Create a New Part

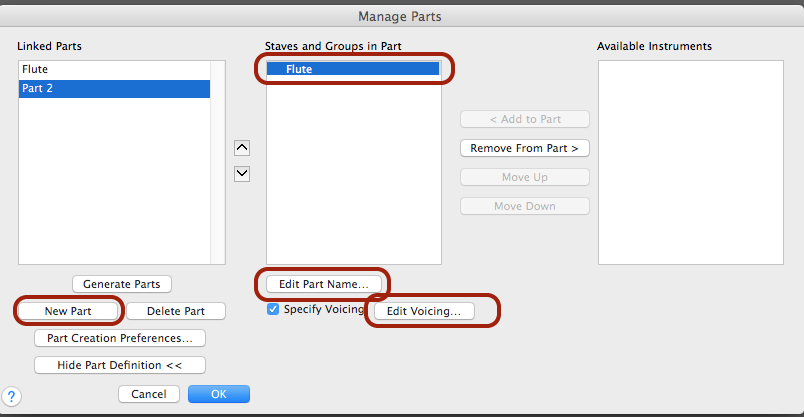tap(68, 311)
